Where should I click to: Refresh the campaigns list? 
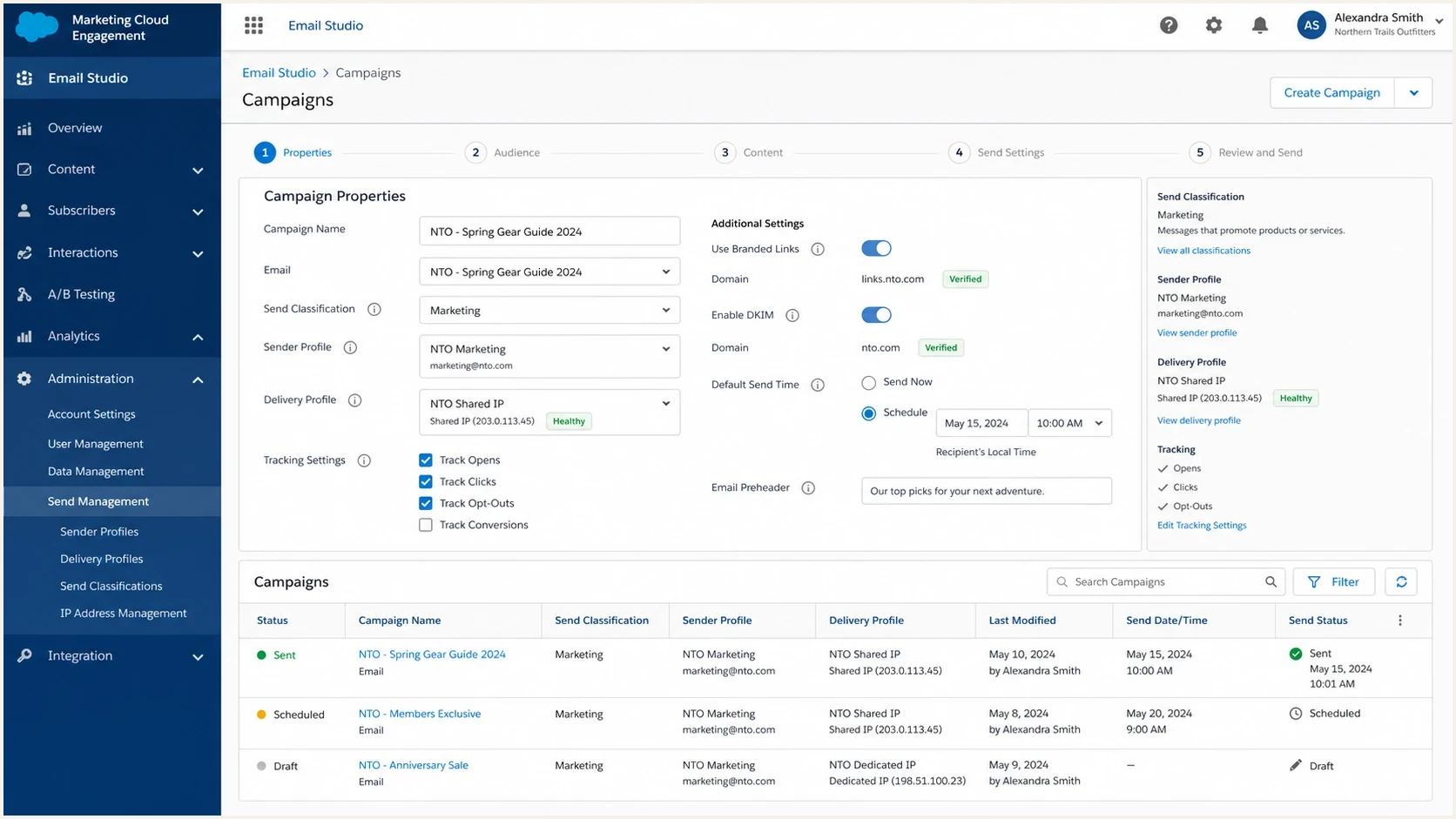[x=1401, y=581]
